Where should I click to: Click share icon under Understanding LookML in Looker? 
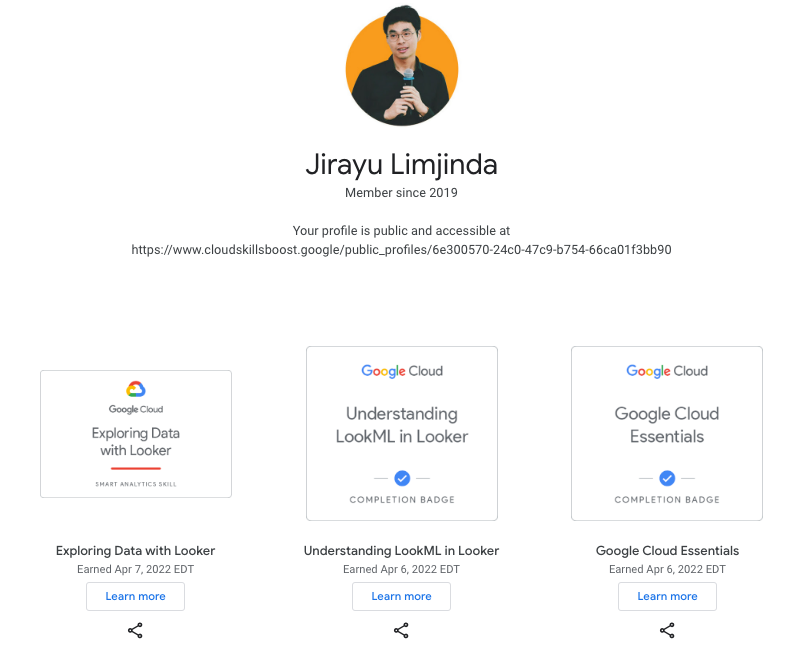[x=401, y=630]
